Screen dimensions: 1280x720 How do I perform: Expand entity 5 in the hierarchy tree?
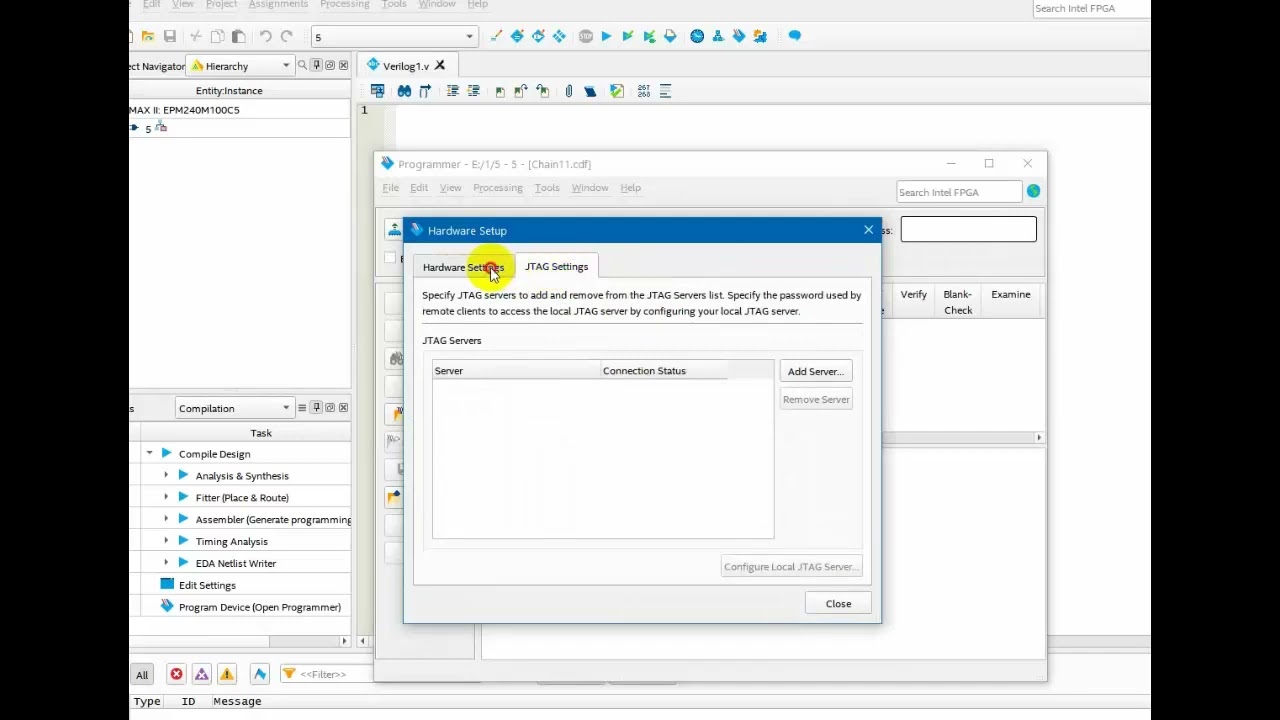pos(135,128)
